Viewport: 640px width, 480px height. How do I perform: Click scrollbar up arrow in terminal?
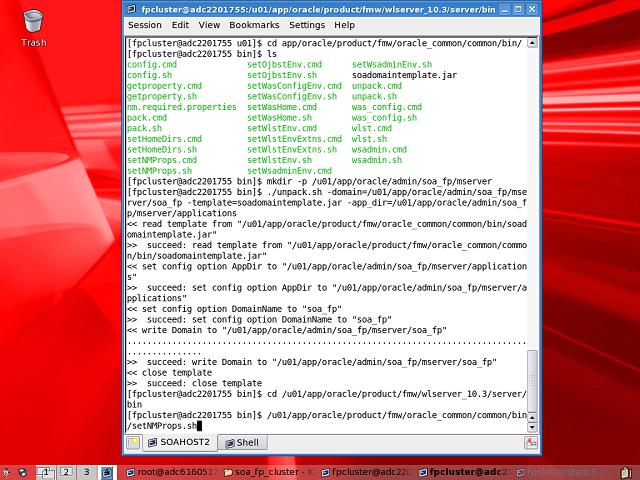[532, 43]
